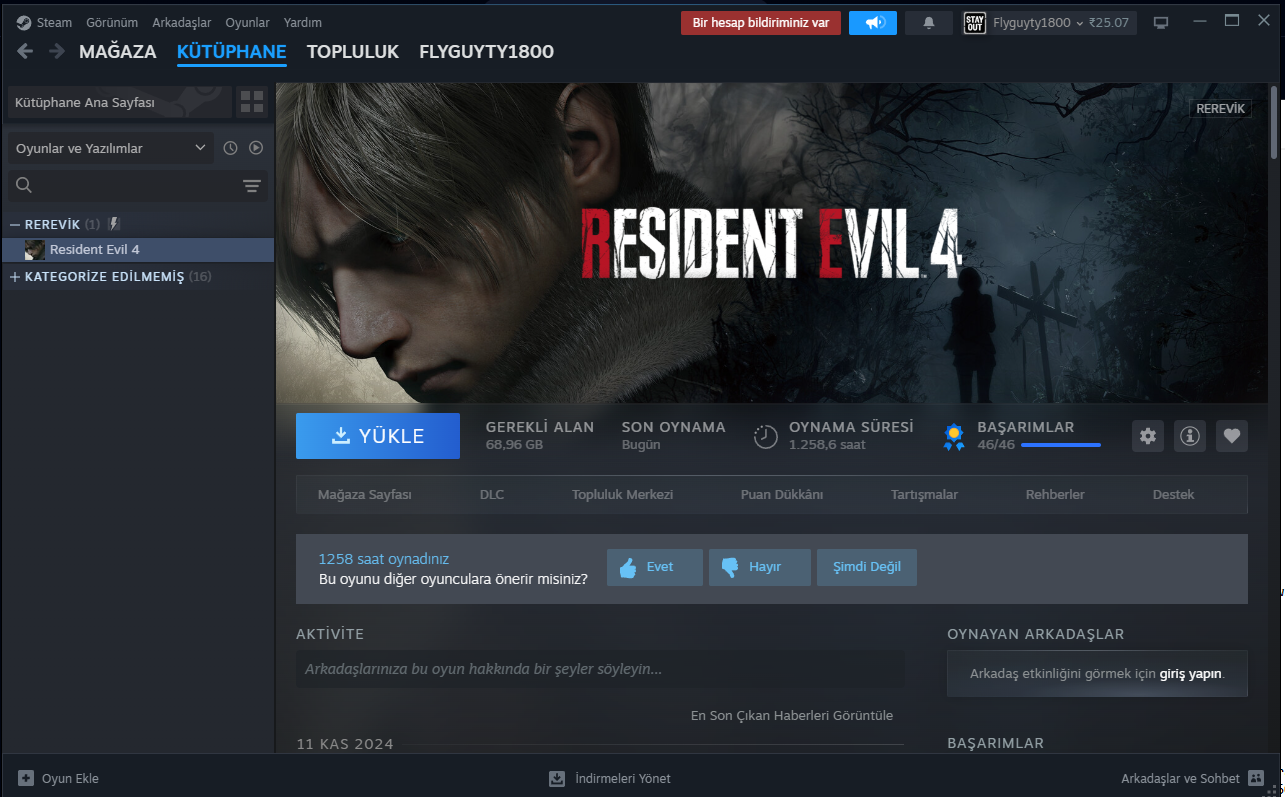Open the Yardım menu
Viewport: 1285px width, 797px height.
303,22
